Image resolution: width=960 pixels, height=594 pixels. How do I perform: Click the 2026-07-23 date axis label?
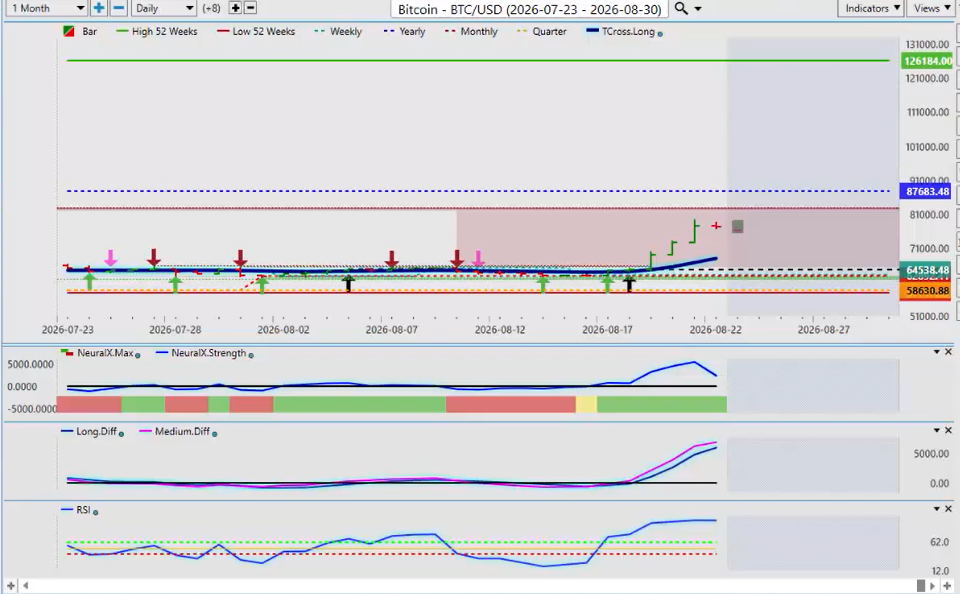pos(67,329)
